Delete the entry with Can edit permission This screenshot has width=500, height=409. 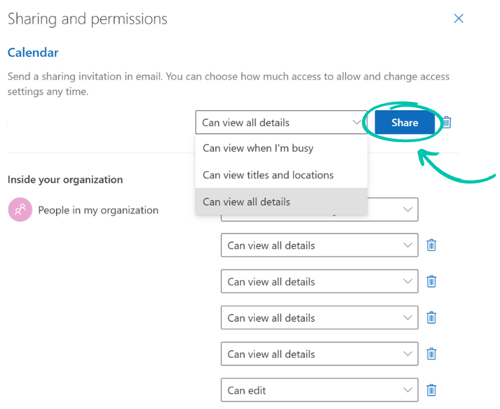click(431, 390)
